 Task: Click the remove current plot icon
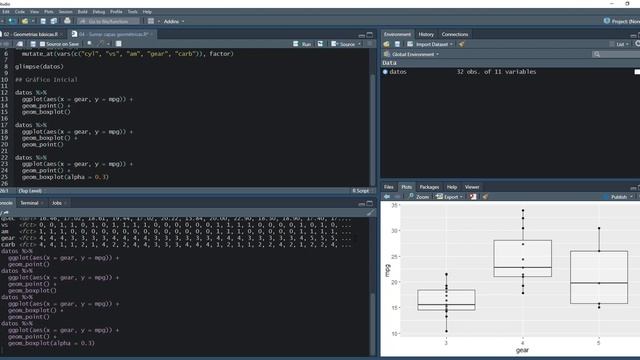pos(473,197)
